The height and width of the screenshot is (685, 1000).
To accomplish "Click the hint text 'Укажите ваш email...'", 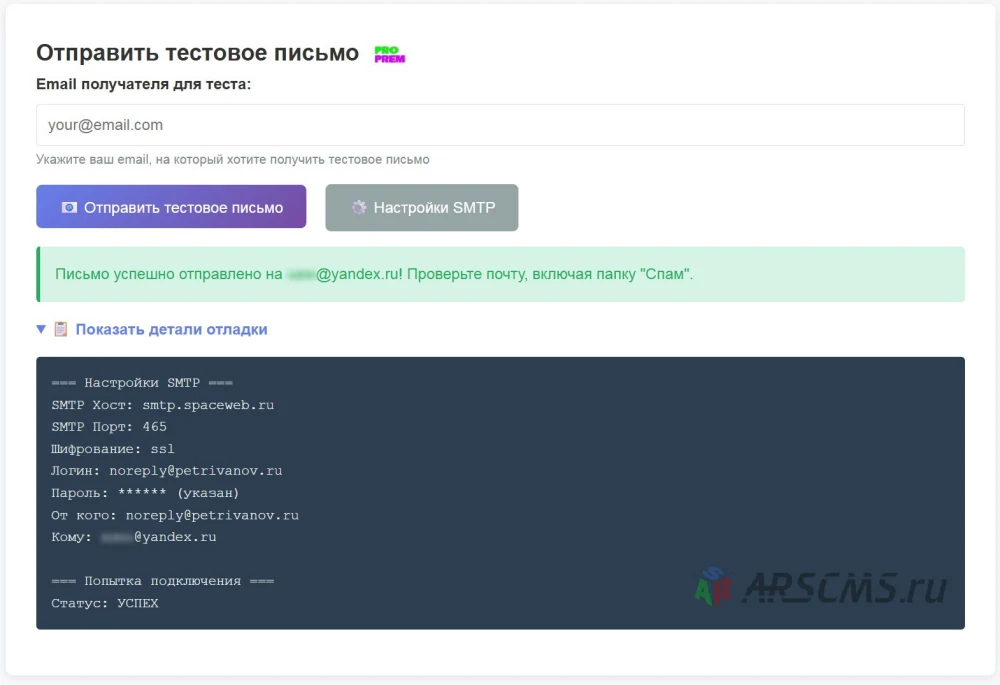I will pos(233,159).
